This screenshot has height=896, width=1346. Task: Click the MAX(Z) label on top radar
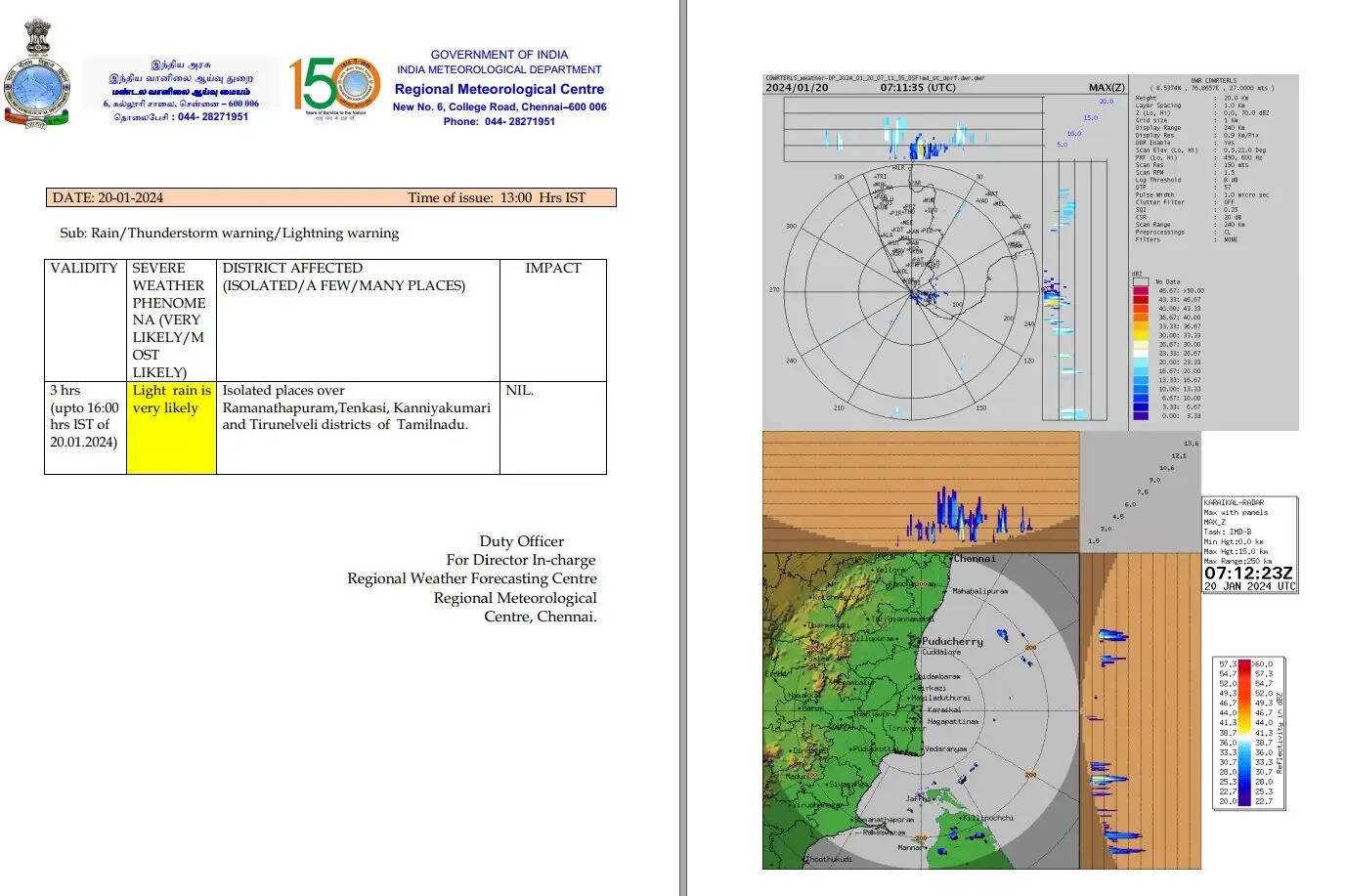point(1106,88)
